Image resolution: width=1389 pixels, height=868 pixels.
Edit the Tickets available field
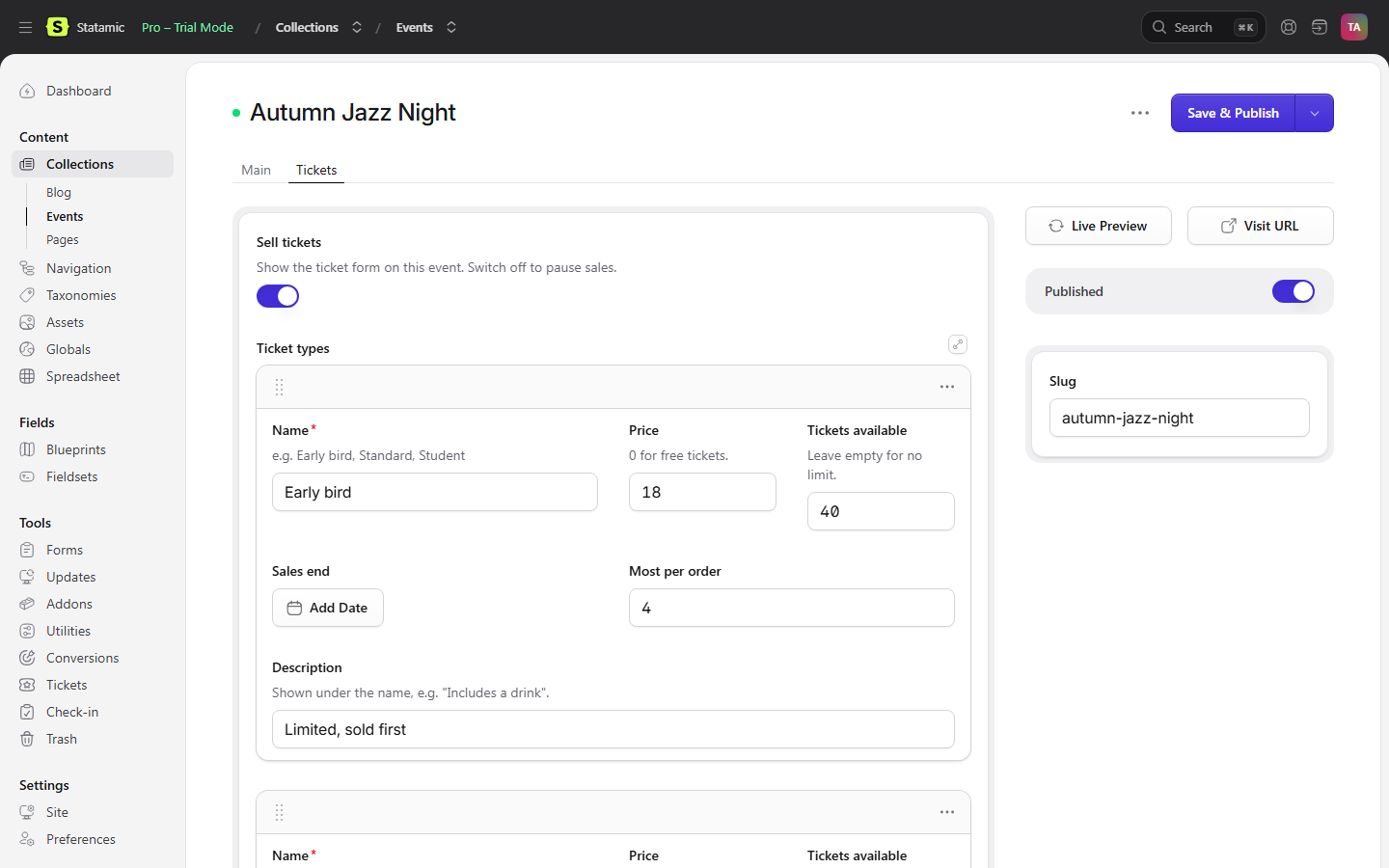[881, 511]
